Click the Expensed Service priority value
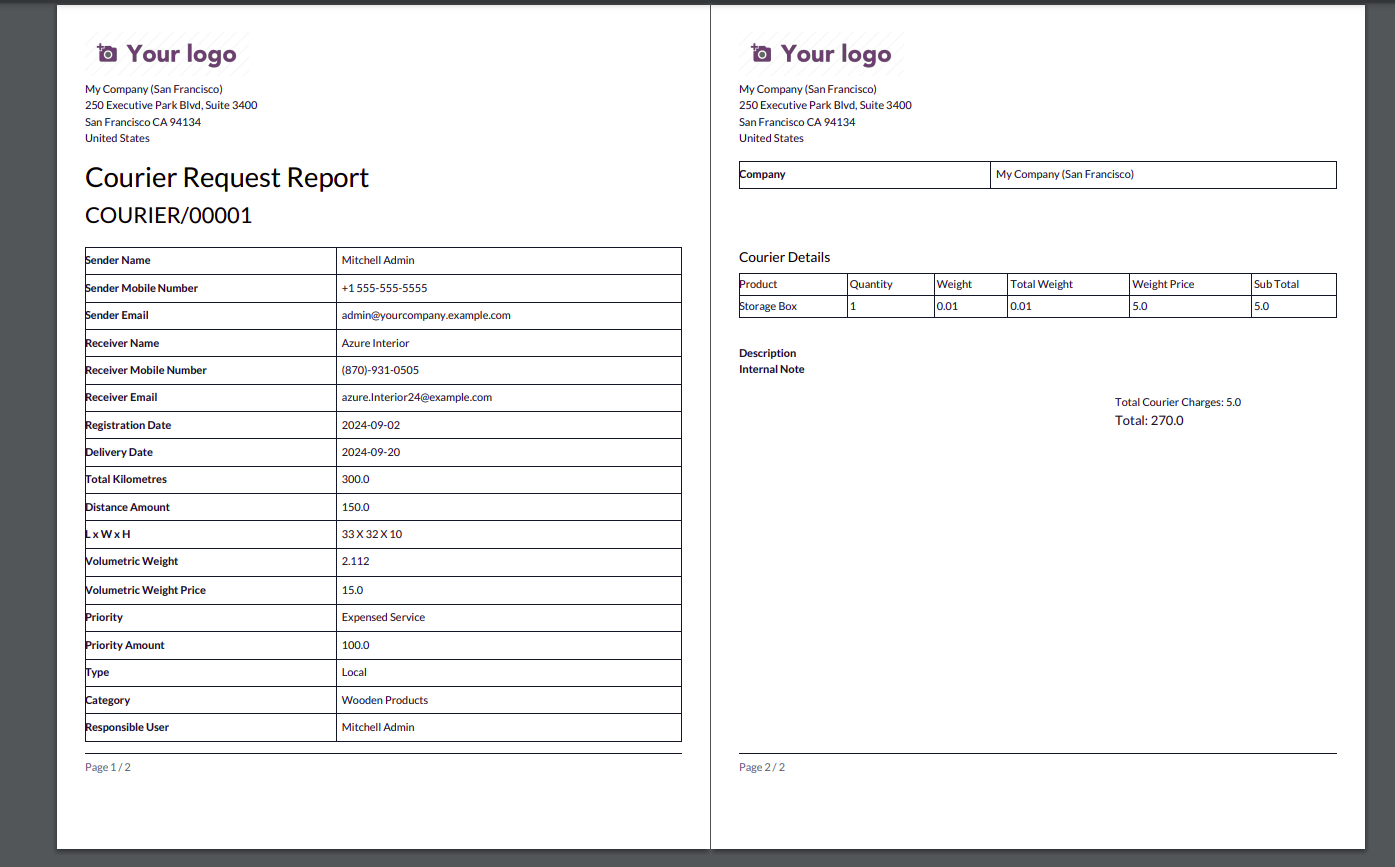 coord(383,617)
